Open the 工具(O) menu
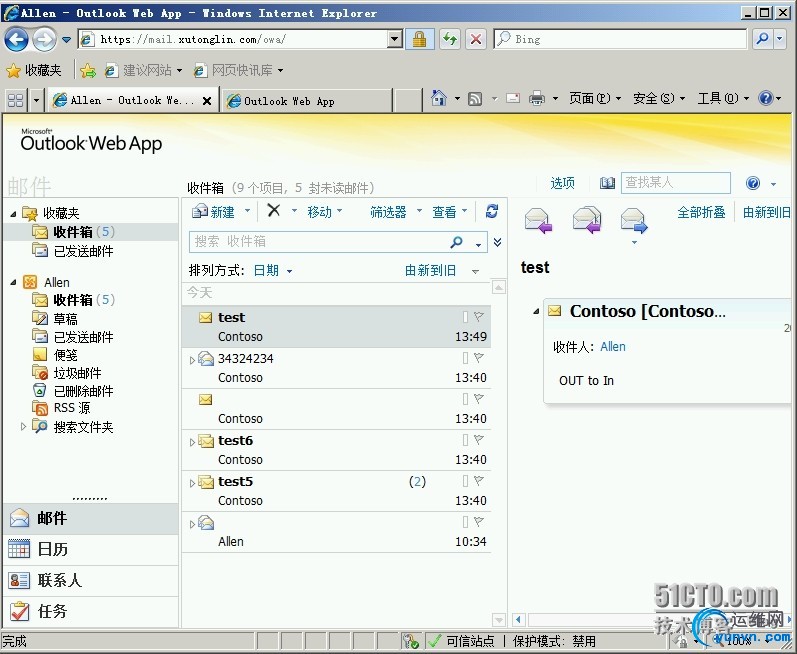The image size is (797, 654). 722,98
